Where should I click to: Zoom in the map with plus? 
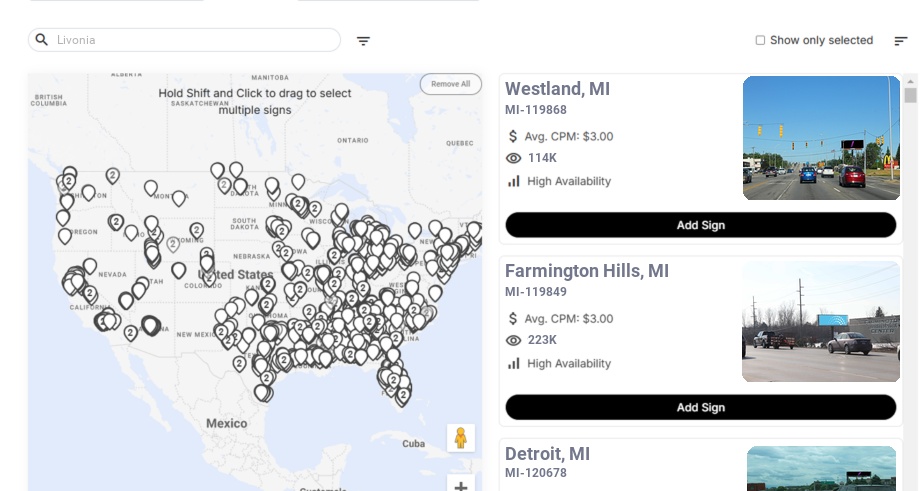461,485
